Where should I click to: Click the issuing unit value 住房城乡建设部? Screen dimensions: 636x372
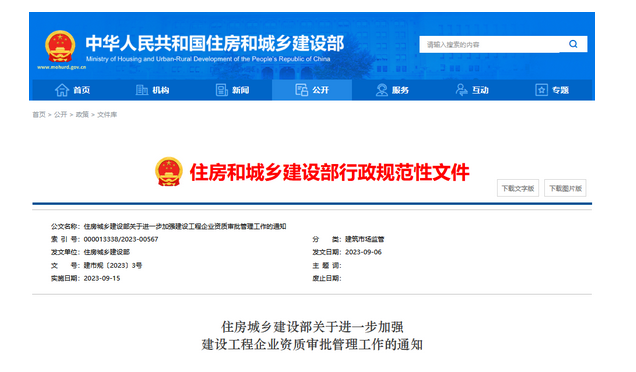click(107, 252)
